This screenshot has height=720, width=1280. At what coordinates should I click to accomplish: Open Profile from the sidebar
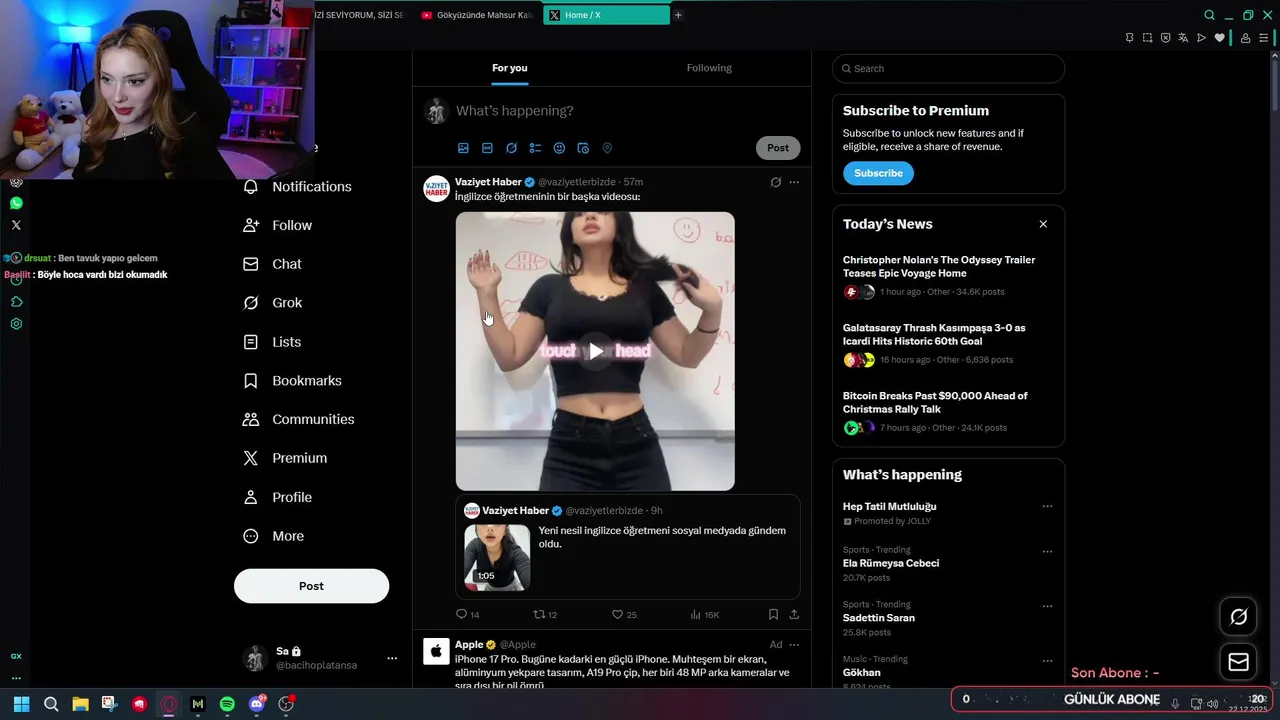click(278, 497)
